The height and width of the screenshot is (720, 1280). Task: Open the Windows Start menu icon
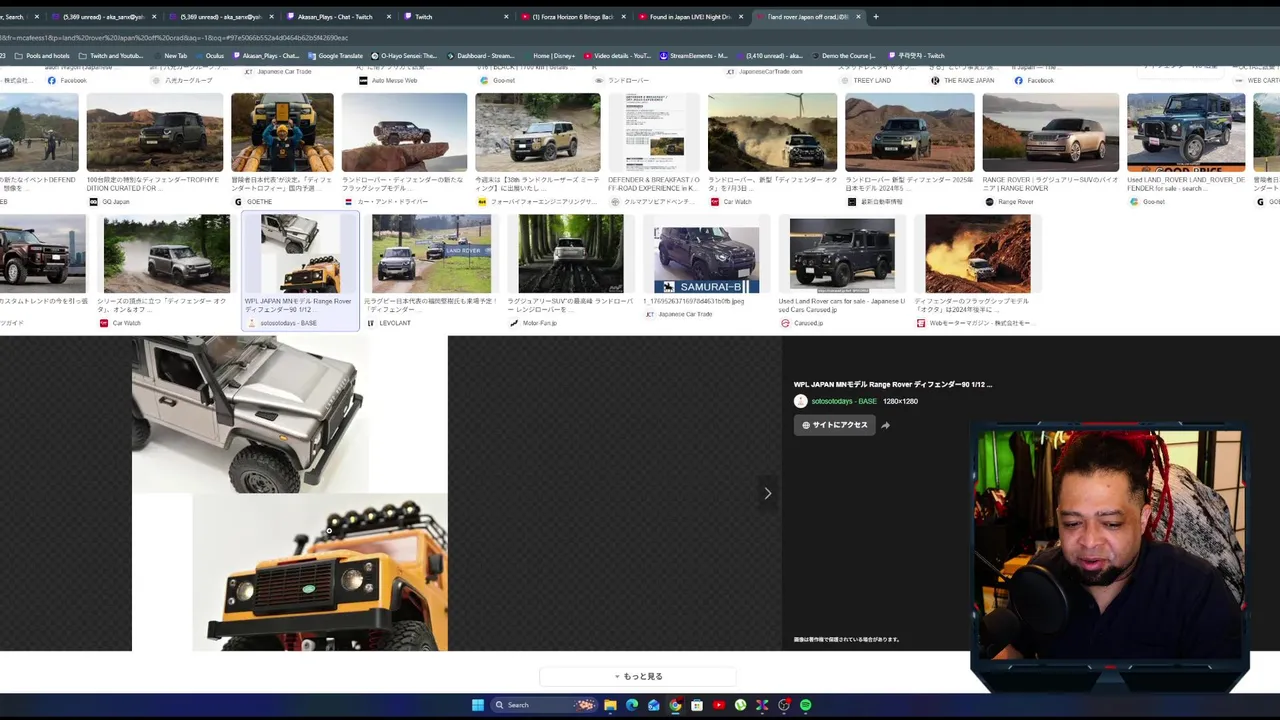coord(478,705)
